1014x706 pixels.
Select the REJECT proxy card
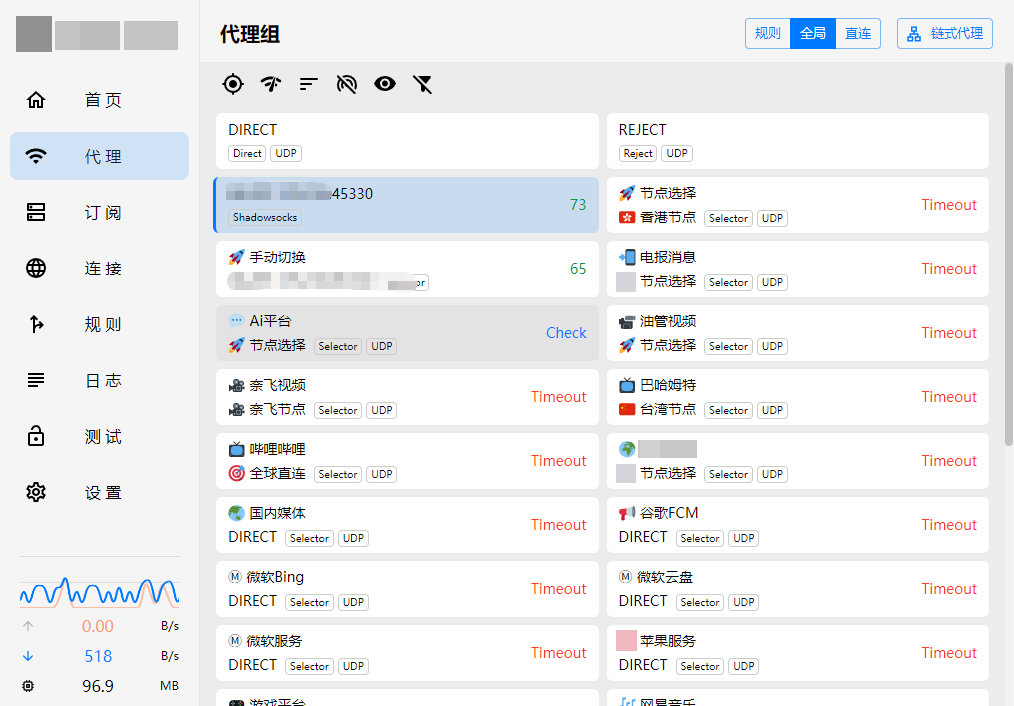tap(798, 141)
